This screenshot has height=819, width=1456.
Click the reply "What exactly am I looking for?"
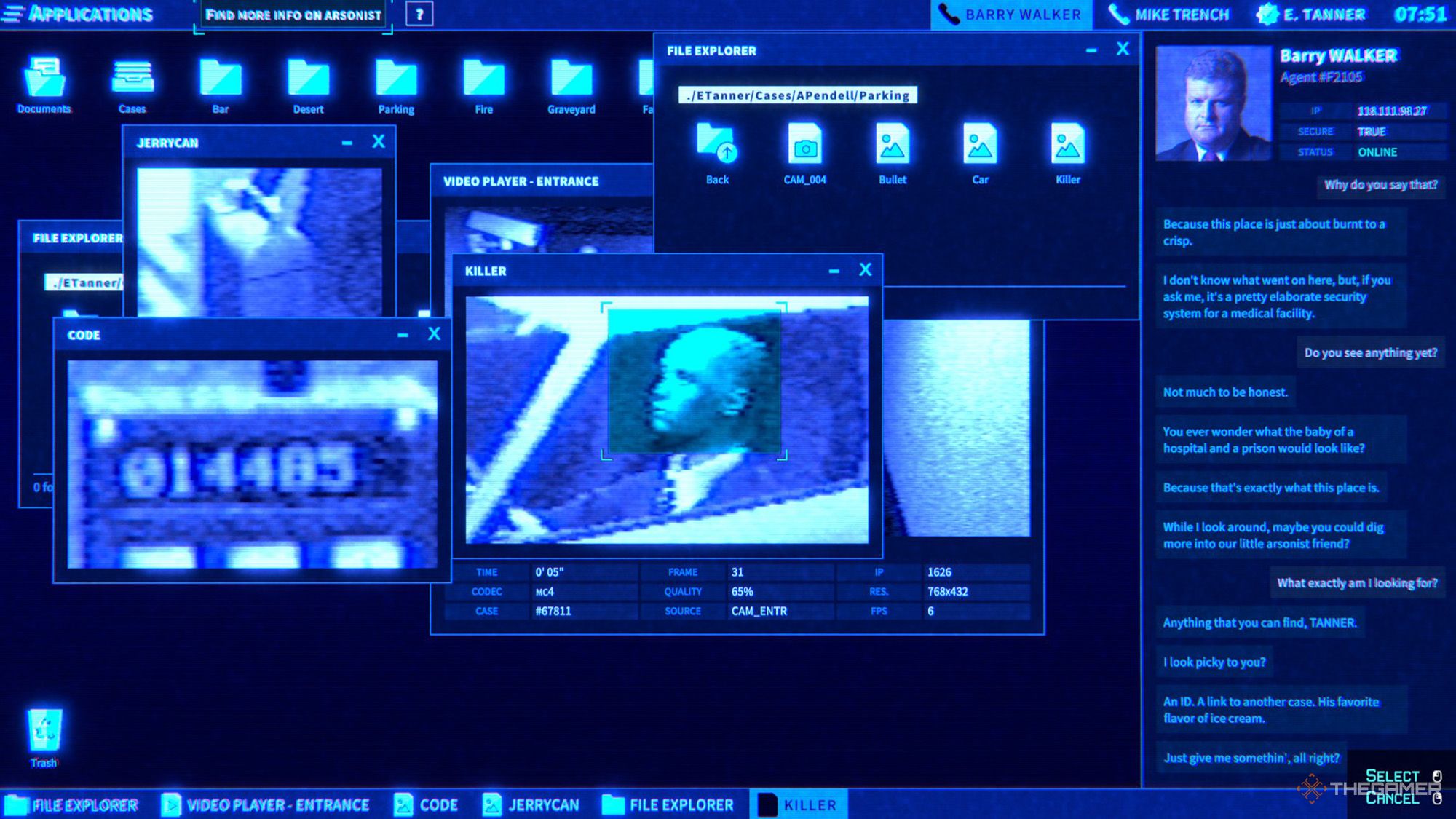pyautogui.click(x=1357, y=583)
